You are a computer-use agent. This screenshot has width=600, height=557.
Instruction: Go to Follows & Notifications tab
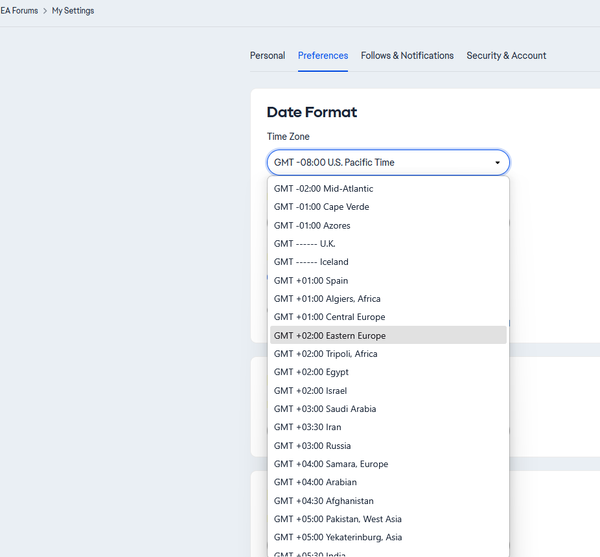(x=407, y=56)
